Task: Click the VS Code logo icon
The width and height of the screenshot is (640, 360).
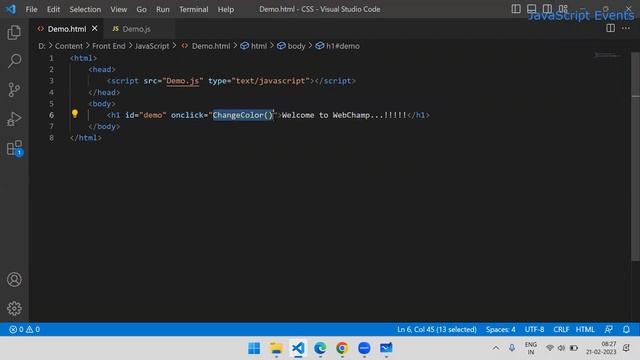Action: (x=11, y=9)
